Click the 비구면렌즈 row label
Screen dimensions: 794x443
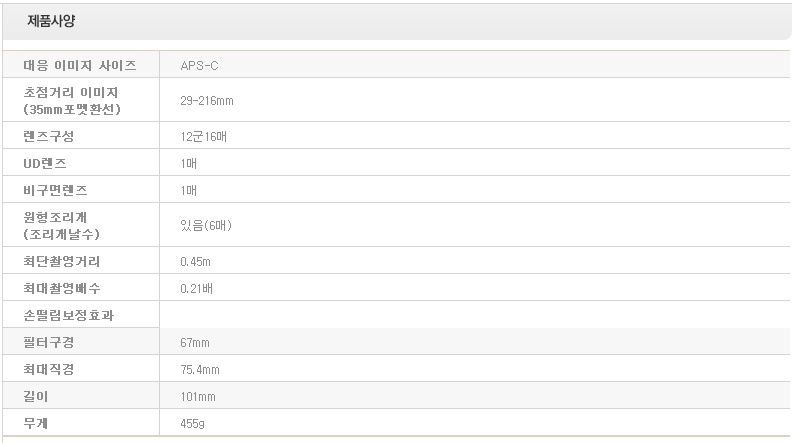[x=55, y=189]
